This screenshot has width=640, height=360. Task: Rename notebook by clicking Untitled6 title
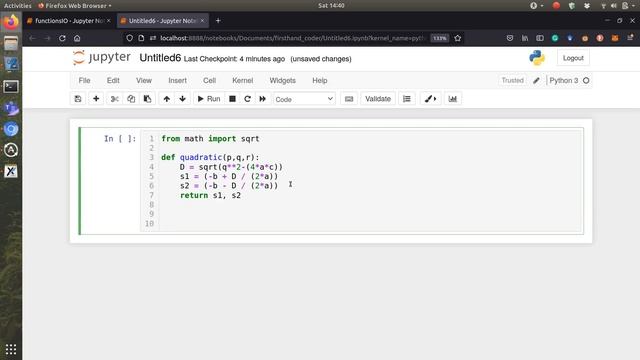point(160,58)
